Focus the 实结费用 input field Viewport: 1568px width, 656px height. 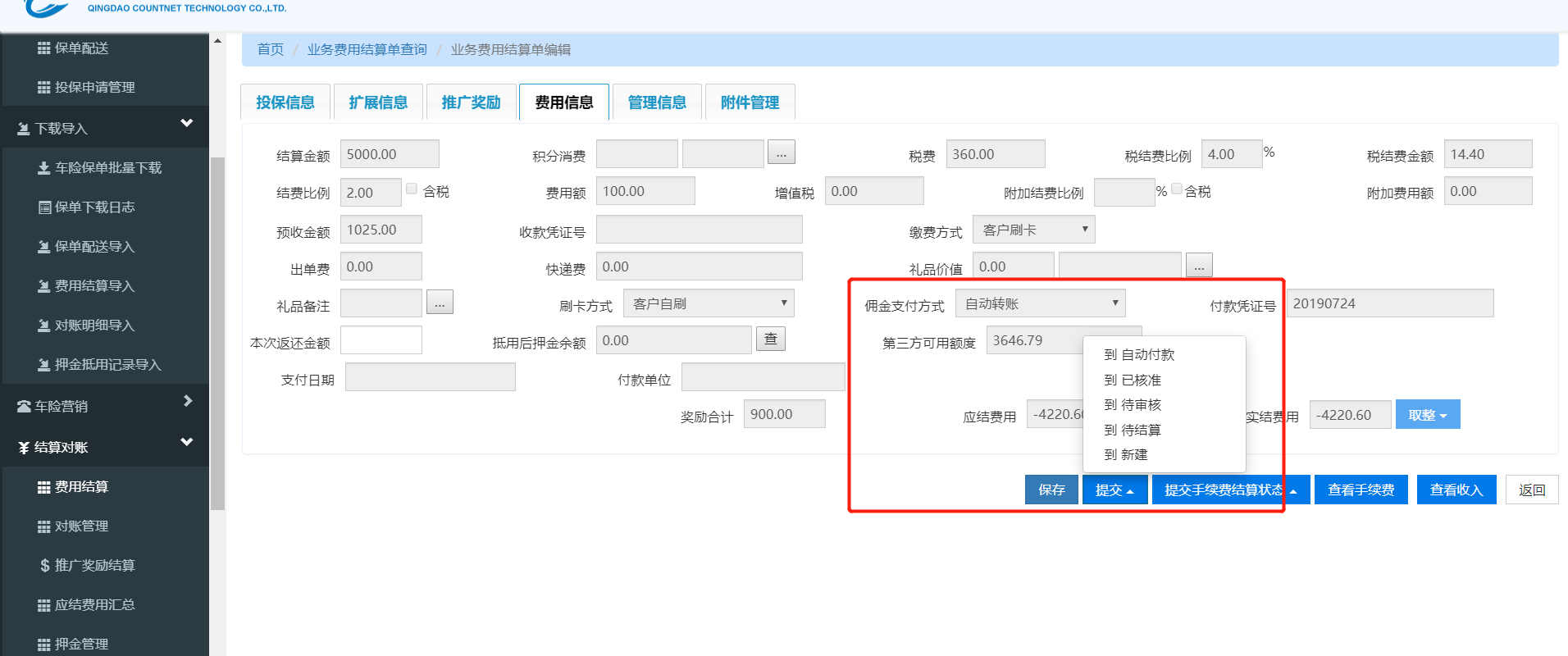click(x=1351, y=415)
